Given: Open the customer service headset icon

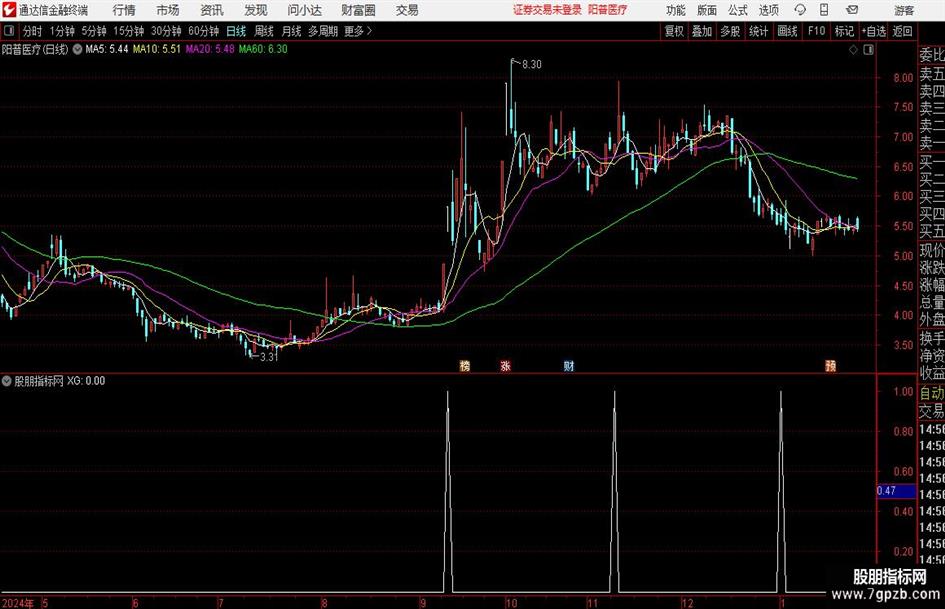Looking at the screenshot, I should [x=800, y=10].
